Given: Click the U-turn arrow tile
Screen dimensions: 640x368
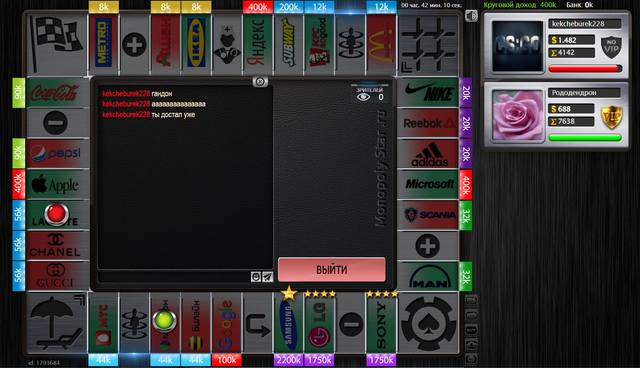Looking at the screenshot, I should coord(258,323).
